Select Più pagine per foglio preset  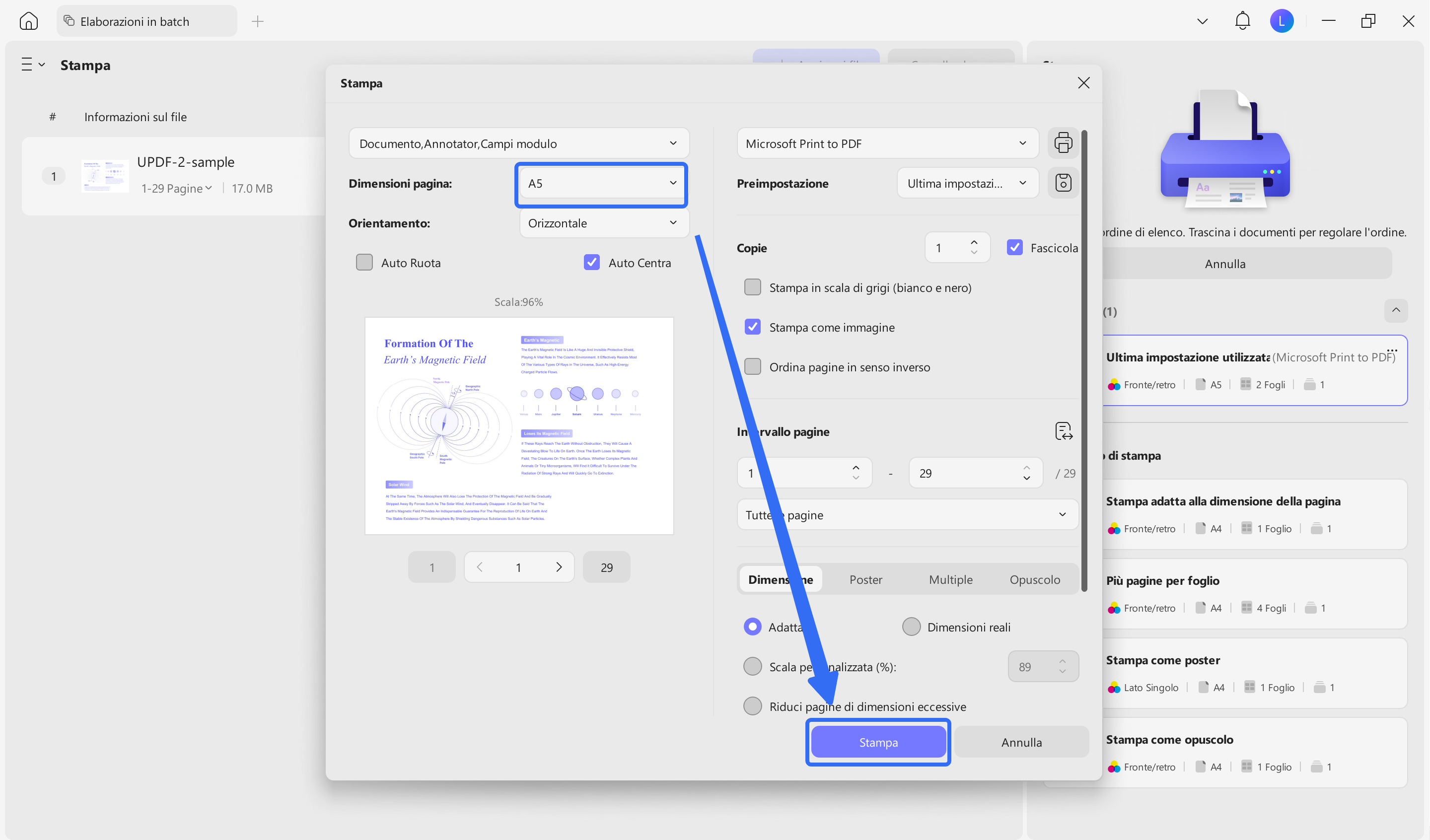(1254, 594)
